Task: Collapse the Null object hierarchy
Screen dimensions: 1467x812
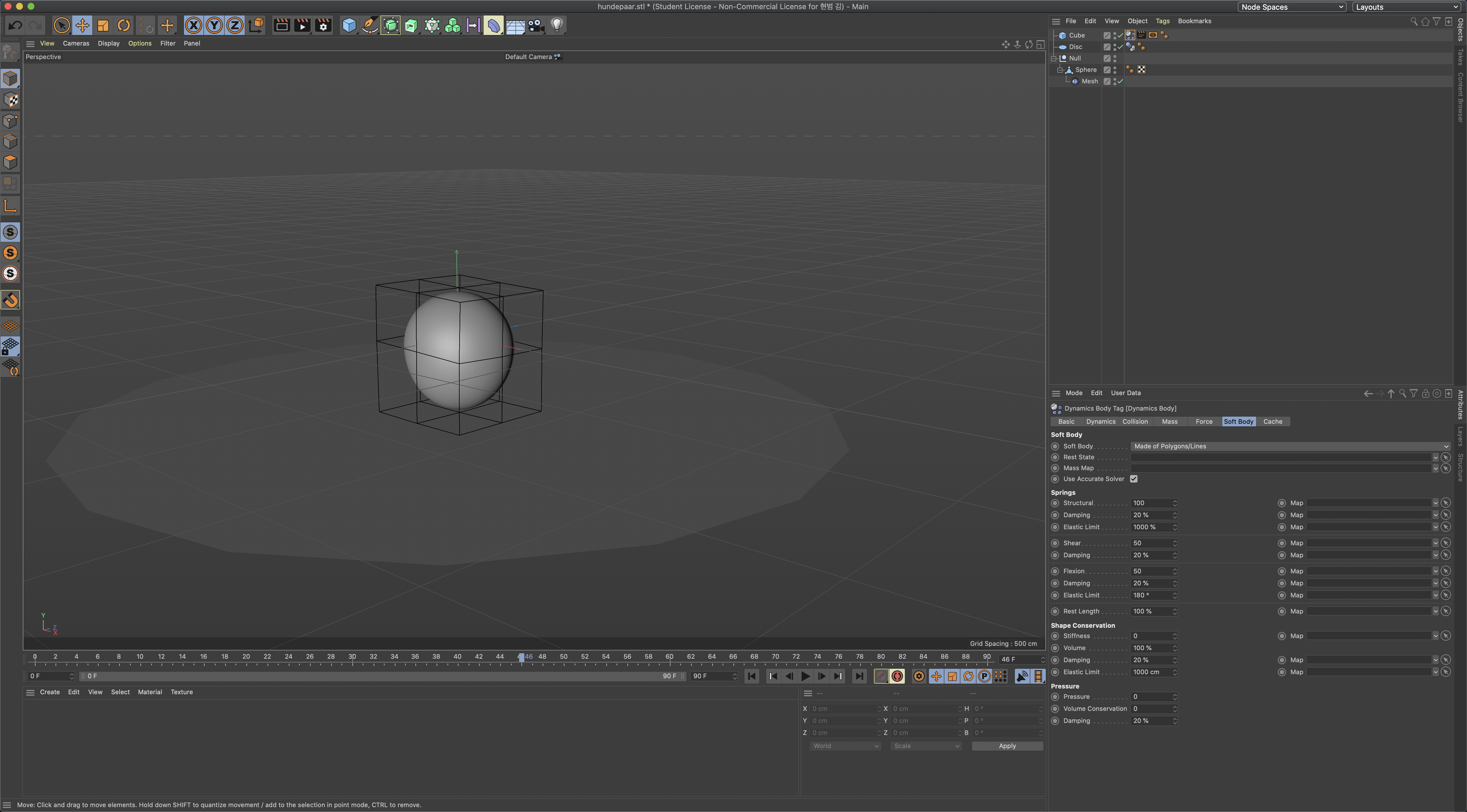Action: pyautogui.click(x=1054, y=58)
